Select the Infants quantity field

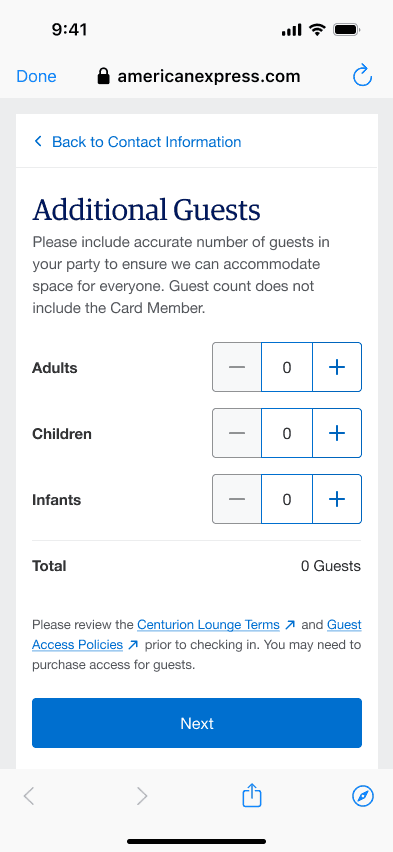(x=287, y=499)
